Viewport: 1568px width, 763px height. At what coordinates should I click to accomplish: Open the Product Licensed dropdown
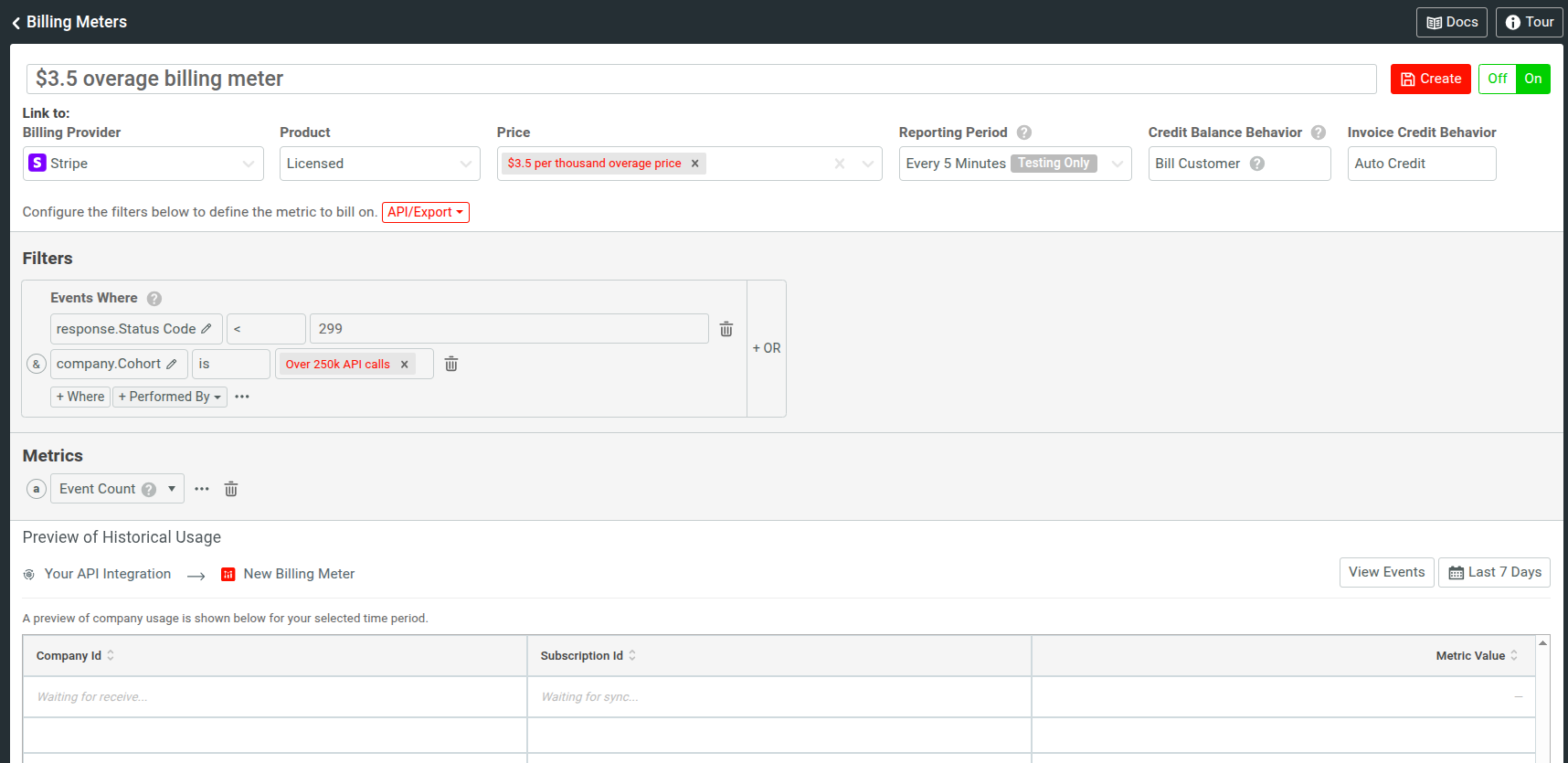point(380,164)
